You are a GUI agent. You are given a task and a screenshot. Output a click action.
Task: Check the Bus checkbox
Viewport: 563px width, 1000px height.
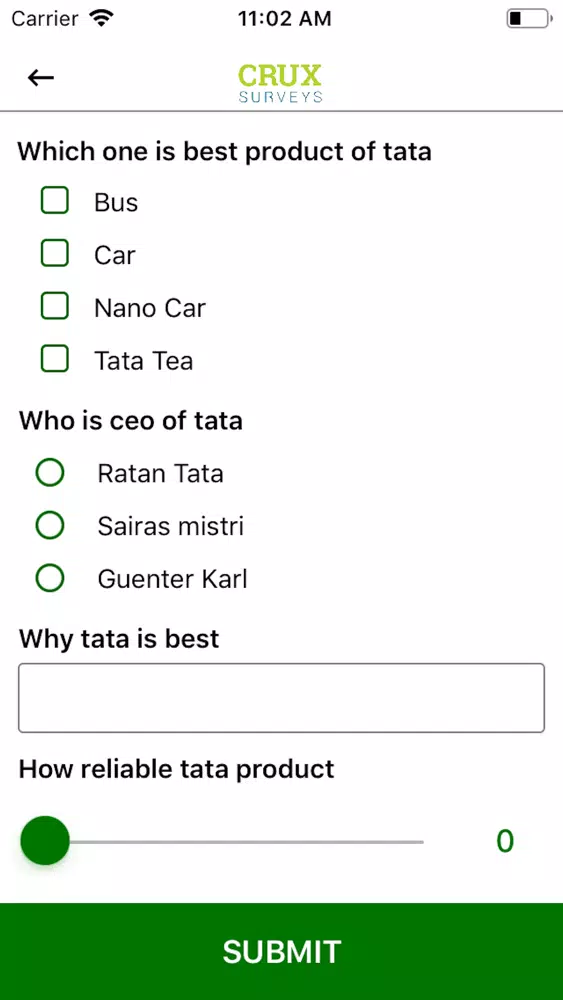coord(55,200)
